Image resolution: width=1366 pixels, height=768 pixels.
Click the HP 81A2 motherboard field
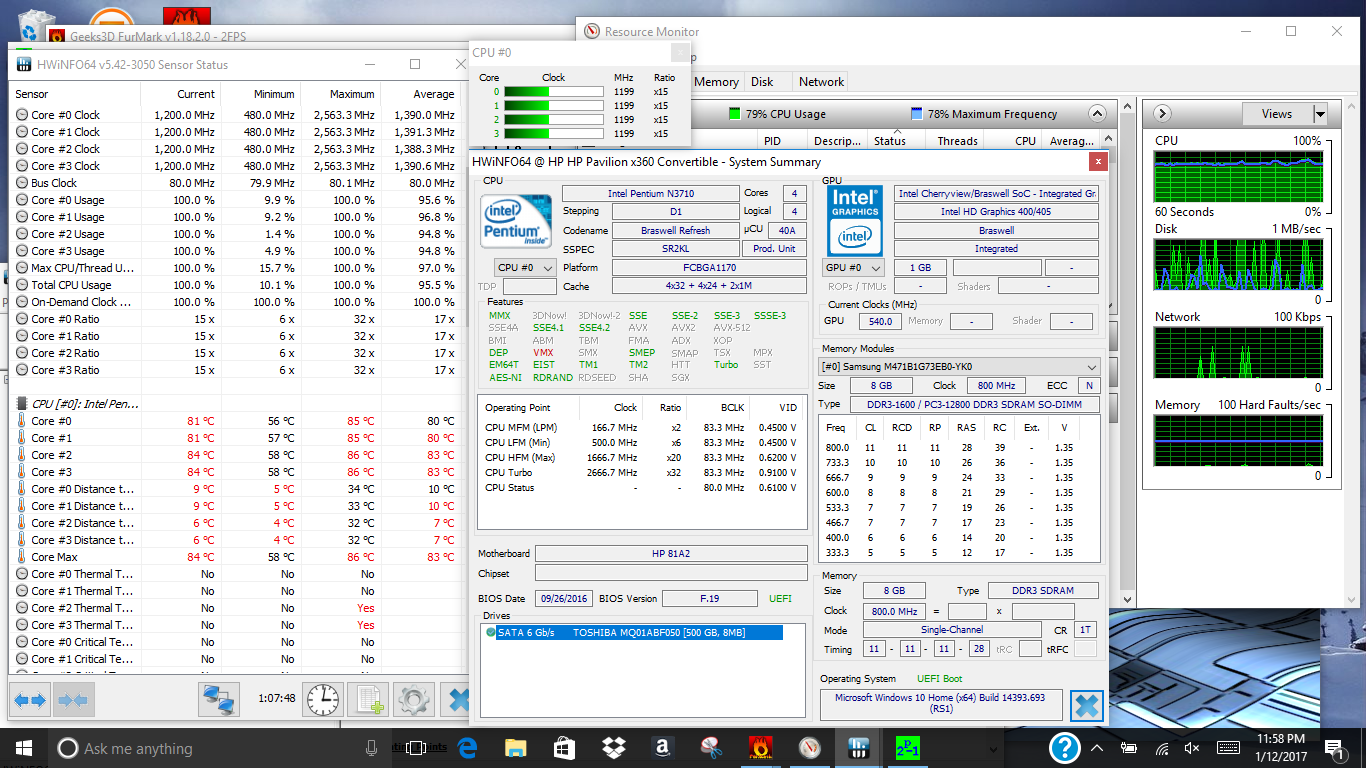point(671,553)
